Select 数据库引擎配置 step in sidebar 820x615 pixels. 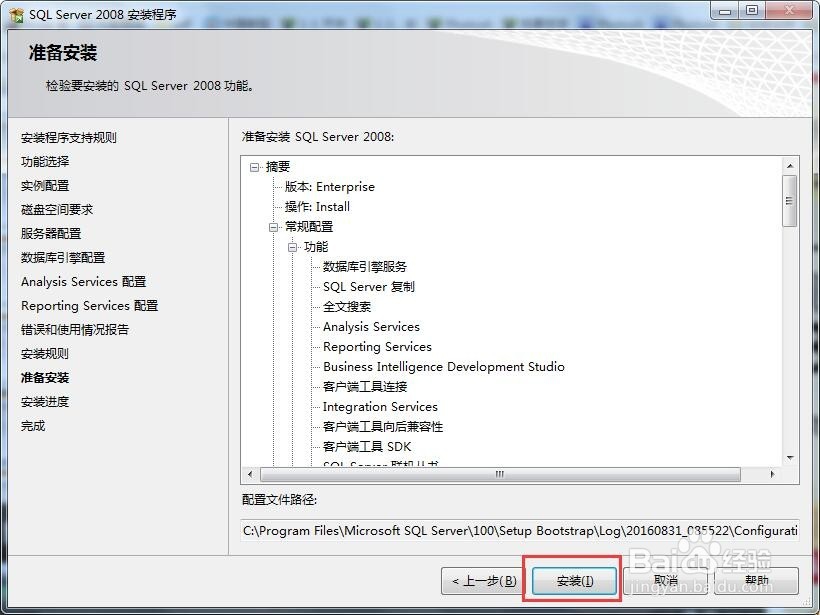63,258
